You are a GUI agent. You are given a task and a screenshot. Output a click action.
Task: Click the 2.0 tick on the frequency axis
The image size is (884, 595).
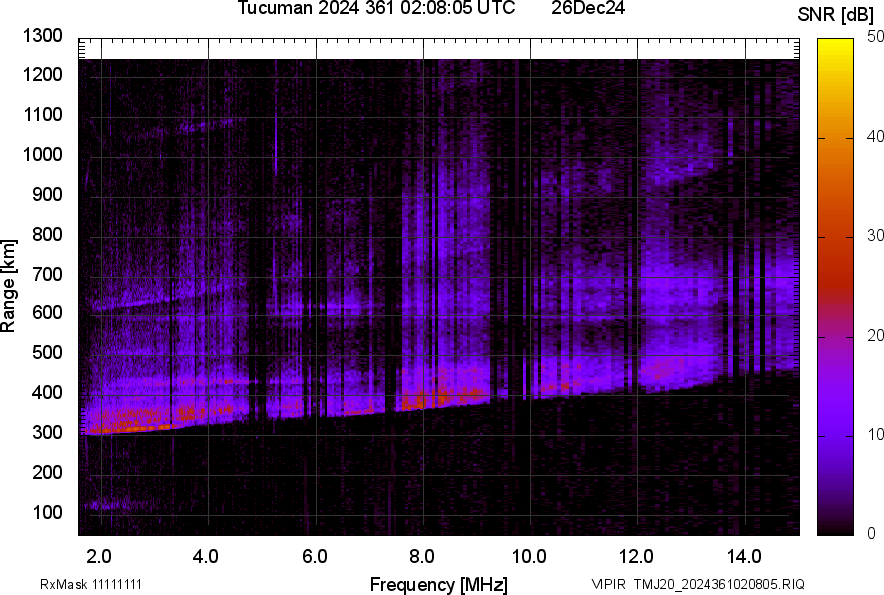coord(99,556)
